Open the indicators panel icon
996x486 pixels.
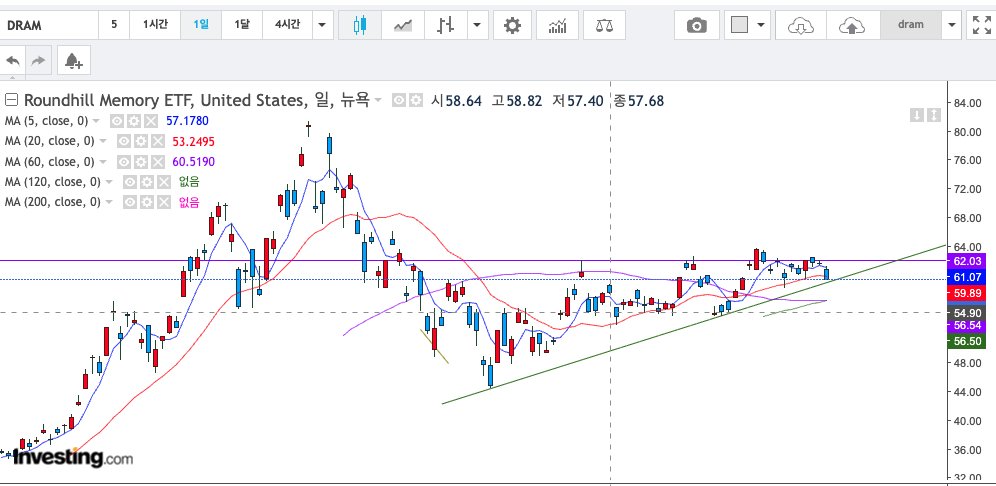[557, 25]
